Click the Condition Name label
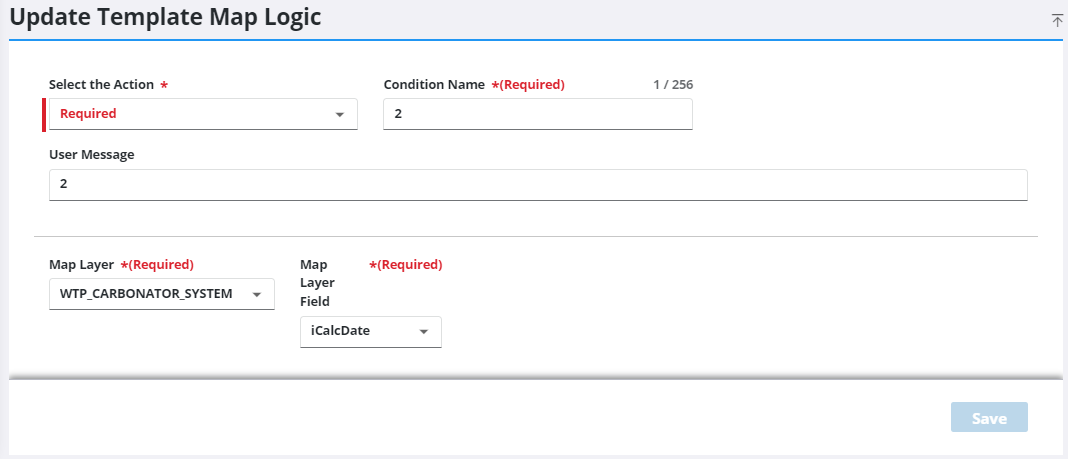The image size is (1068, 459). [x=434, y=85]
